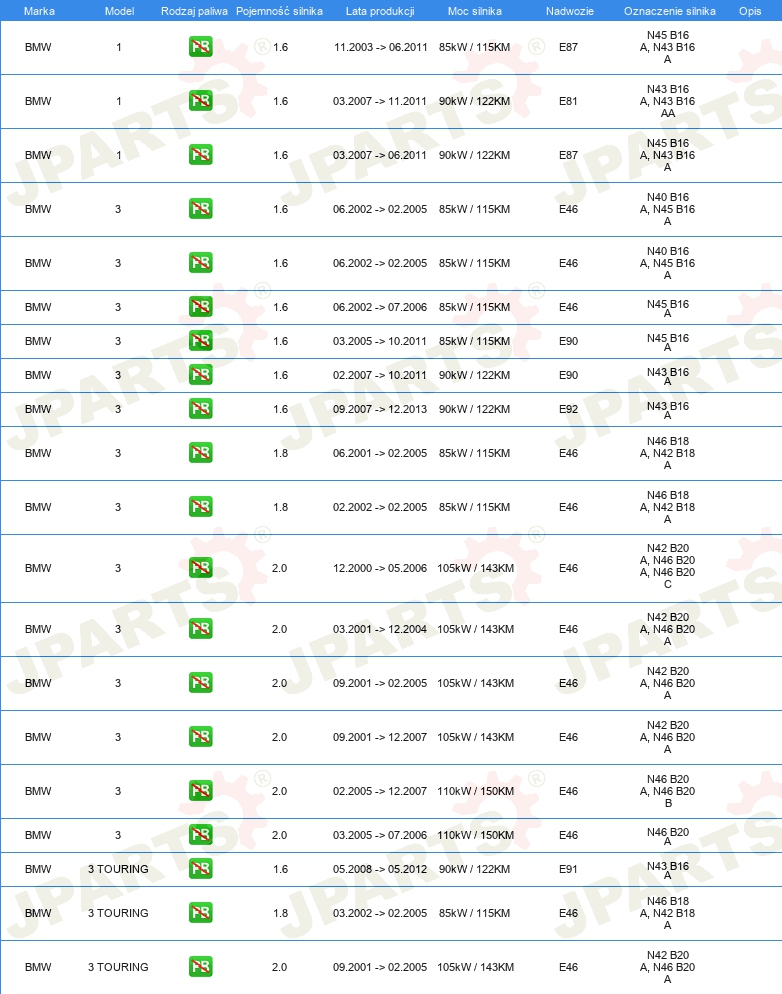Select the date range 06.2001 -> 02.2005
The image size is (782, 994).
(380, 453)
